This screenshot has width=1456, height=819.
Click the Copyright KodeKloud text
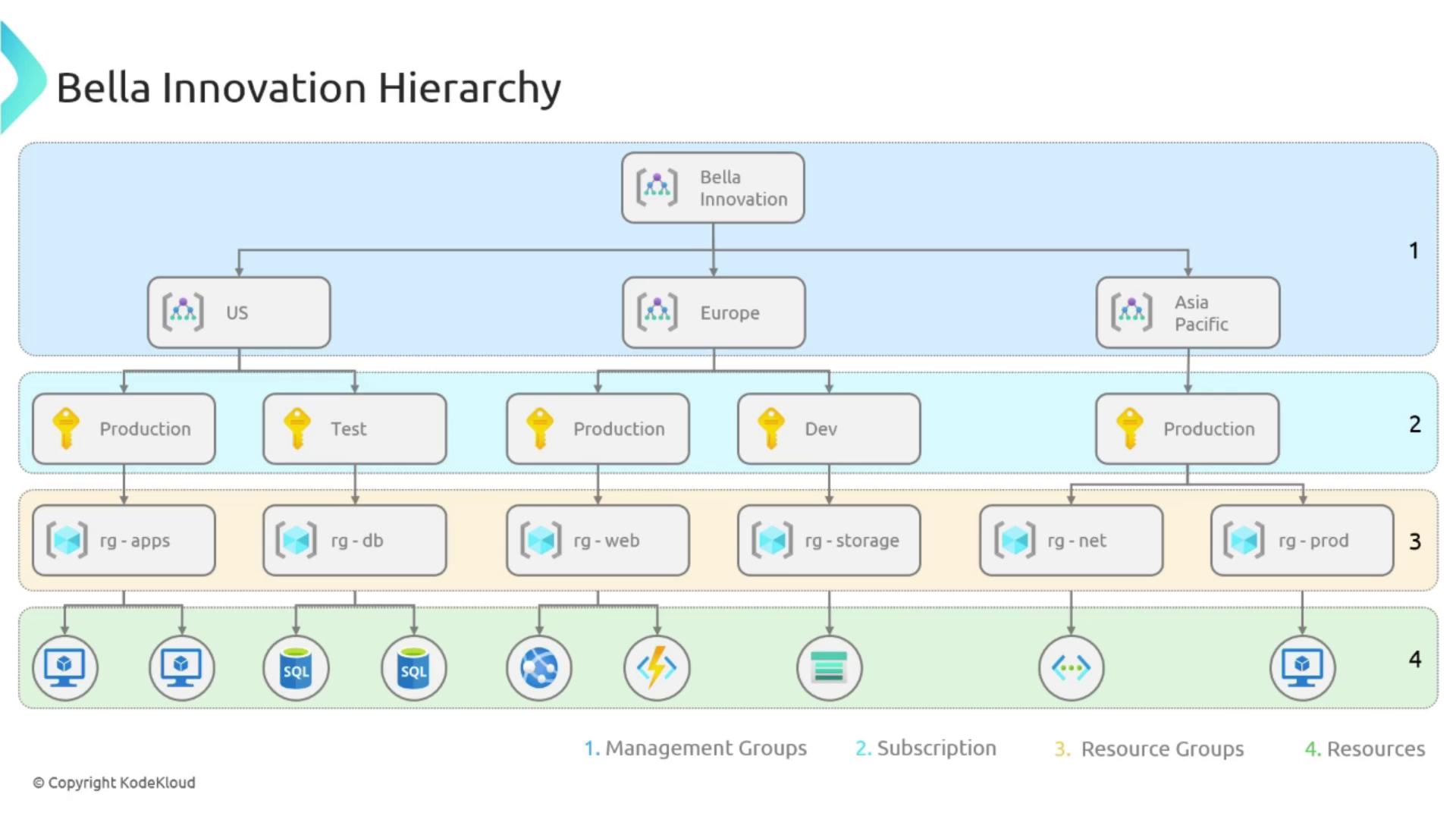pyautogui.click(x=114, y=783)
